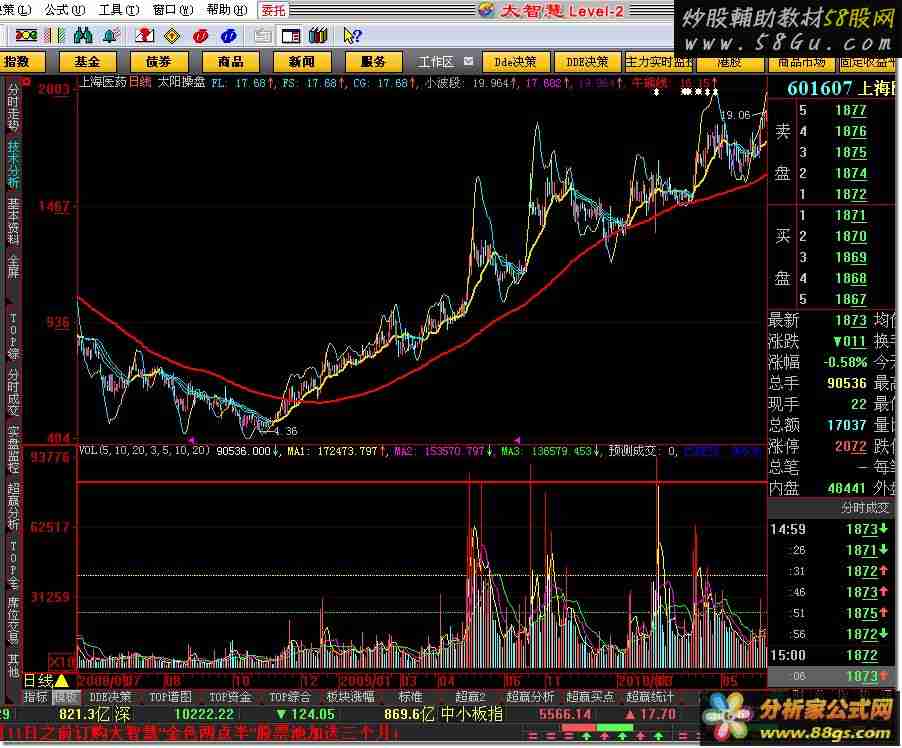Screen dimensions: 902x748
Task: Click the yellow diamond toolbar icon
Action: tap(172, 36)
